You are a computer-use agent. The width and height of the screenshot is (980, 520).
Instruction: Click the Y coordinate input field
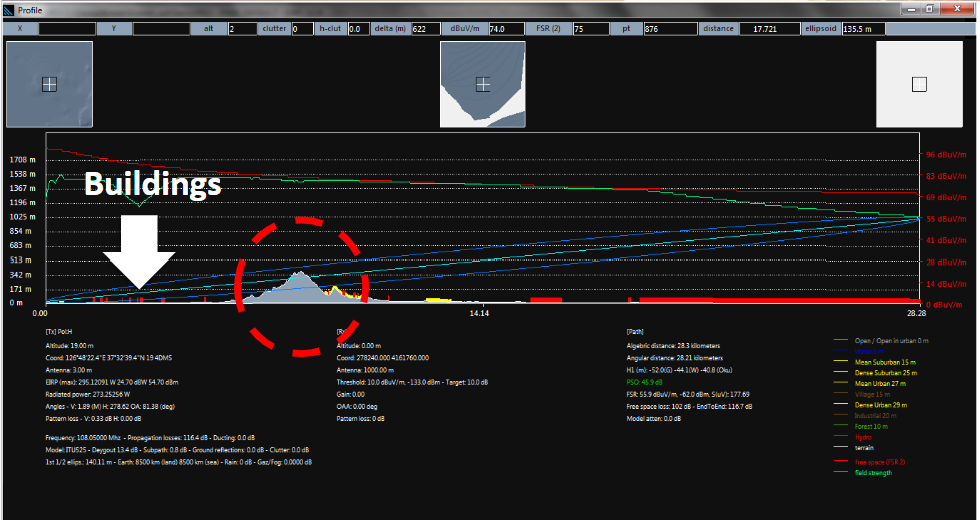161,29
